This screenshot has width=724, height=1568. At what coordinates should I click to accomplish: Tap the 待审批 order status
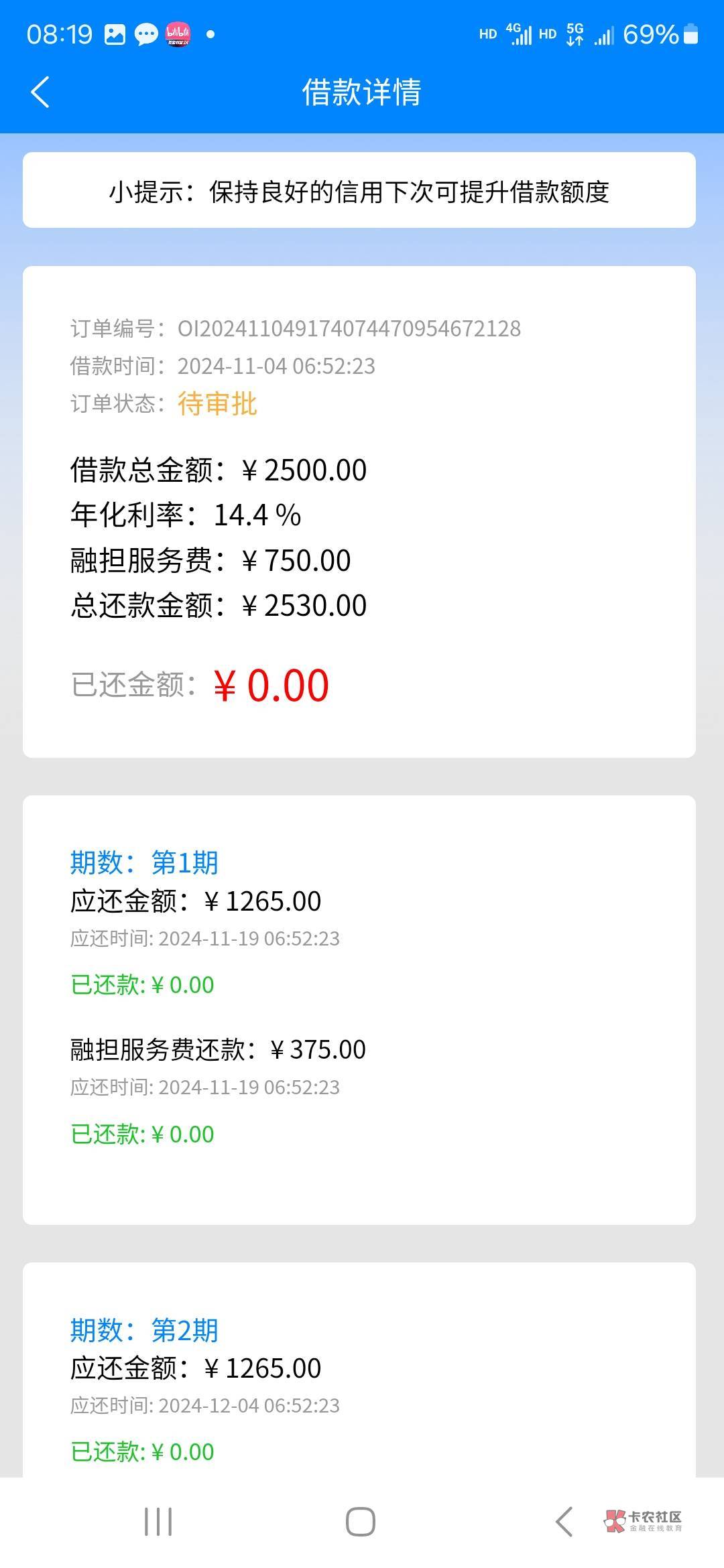[217, 403]
